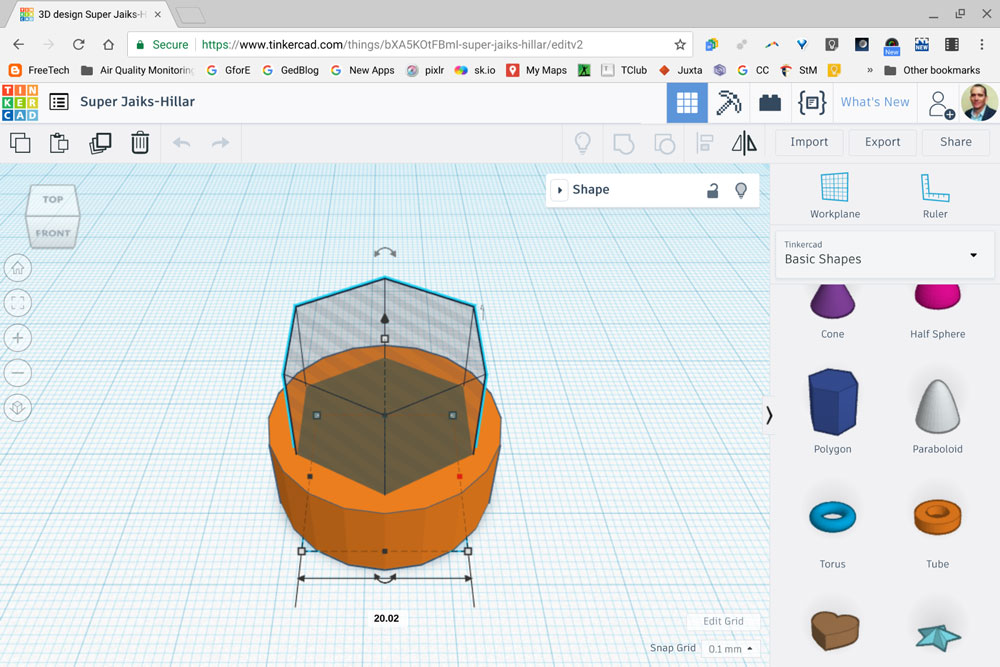Open Snap Grid 0.1 mm dropdown

(731, 649)
